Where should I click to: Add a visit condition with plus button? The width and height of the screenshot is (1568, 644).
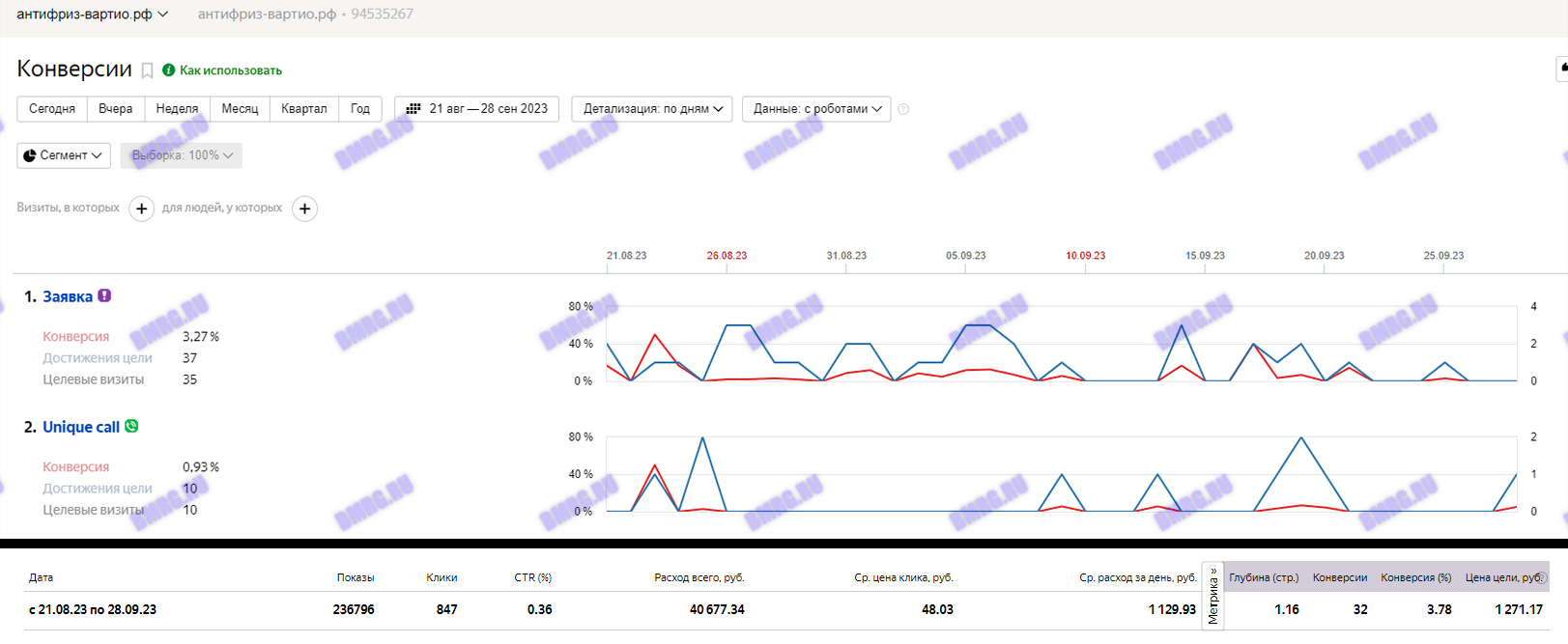click(141, 209)
